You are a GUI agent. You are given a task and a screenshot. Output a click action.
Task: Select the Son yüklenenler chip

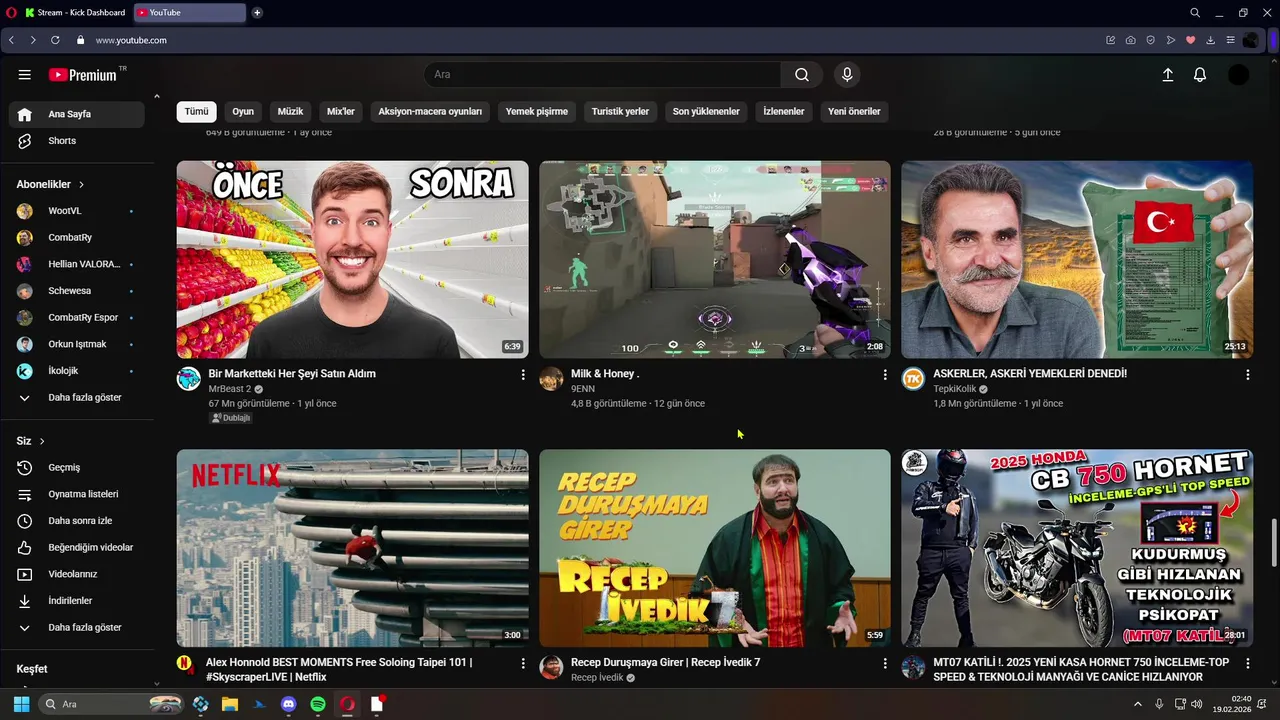pyautogui.click(x=706, y=111)
